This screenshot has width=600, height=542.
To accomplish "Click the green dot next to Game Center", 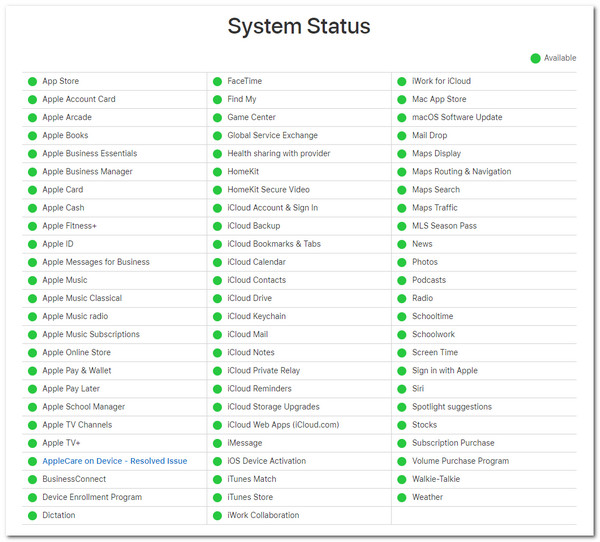I will point(217,118).
